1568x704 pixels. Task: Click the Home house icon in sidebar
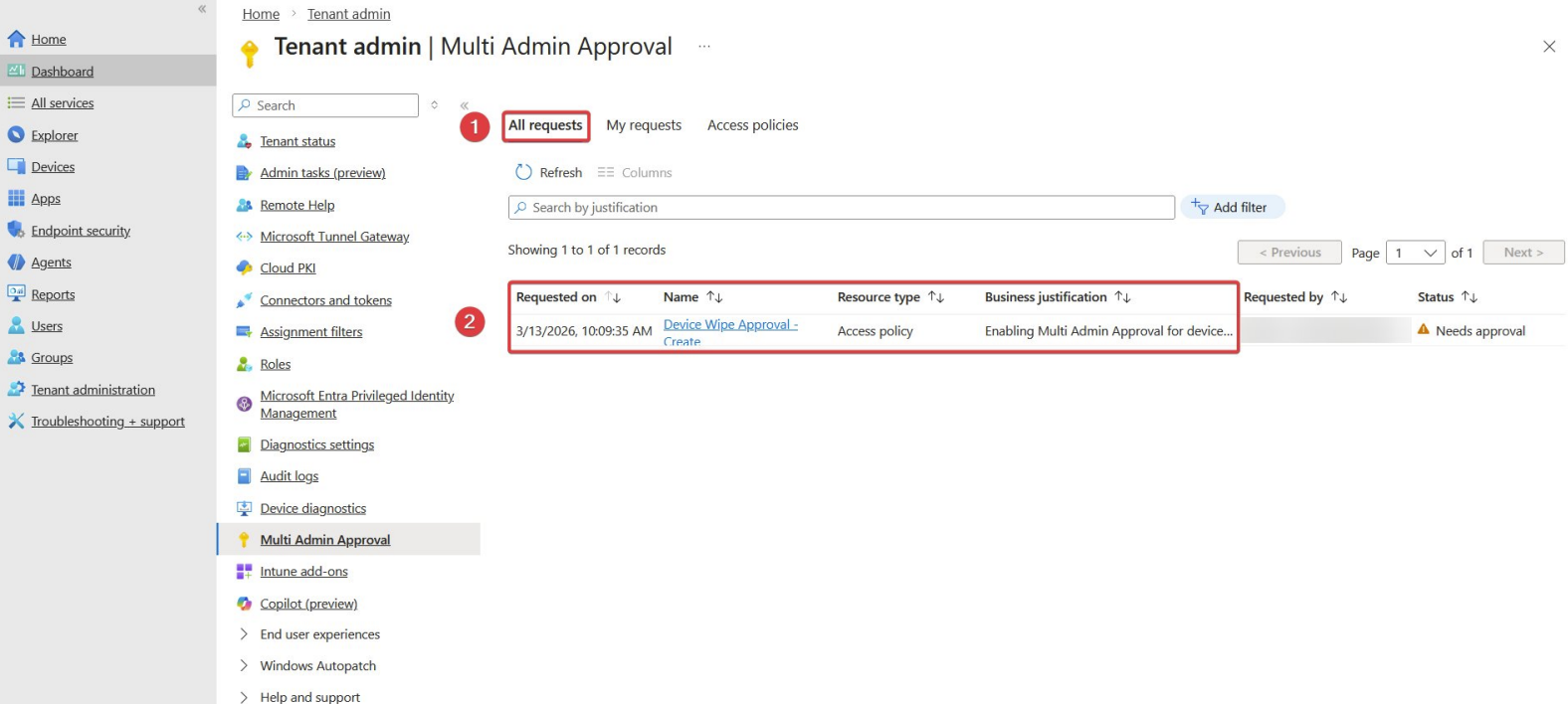(16, 39)
